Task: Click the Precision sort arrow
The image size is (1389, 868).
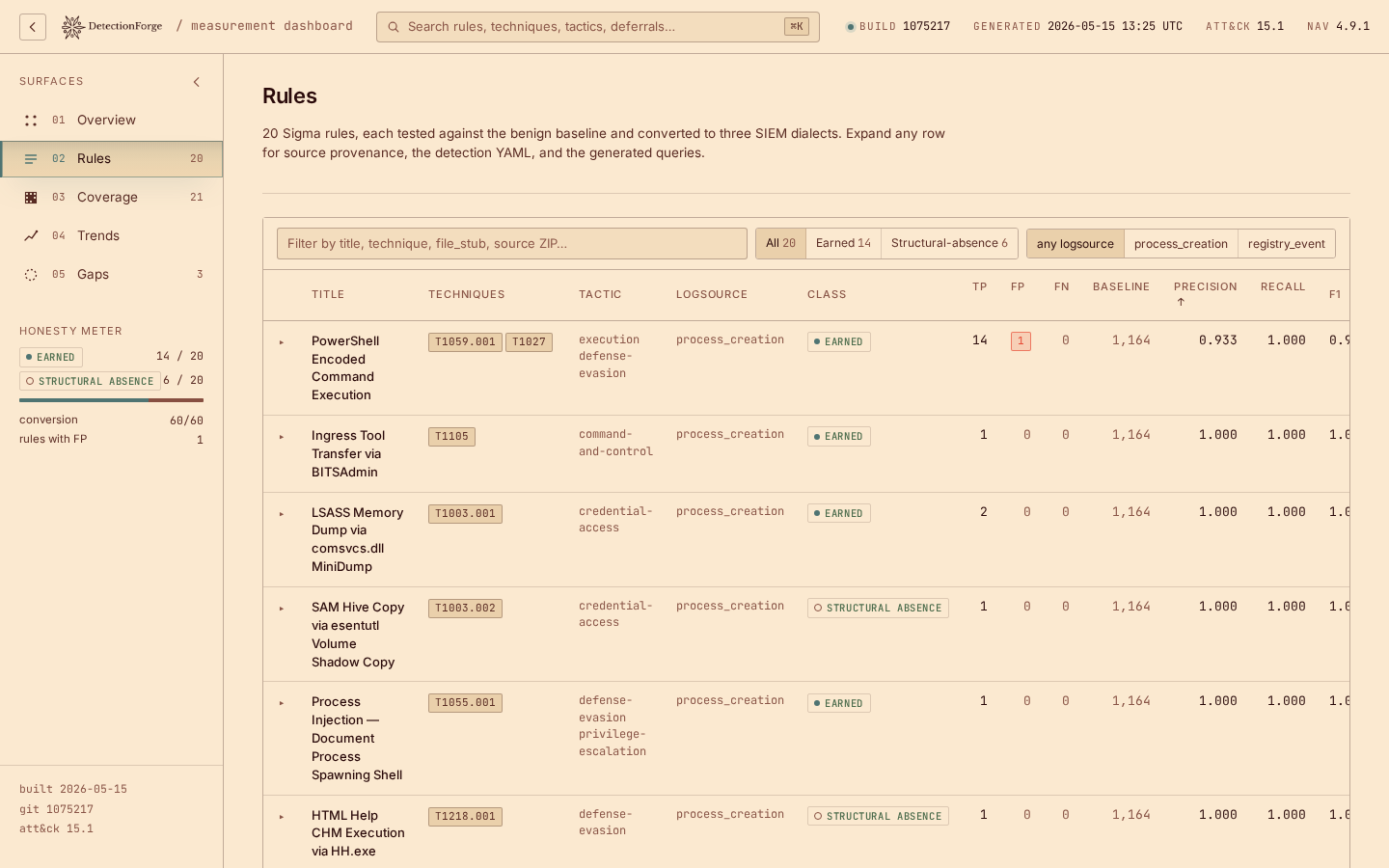Action: pyautogui.click(x=1181, y=302)
